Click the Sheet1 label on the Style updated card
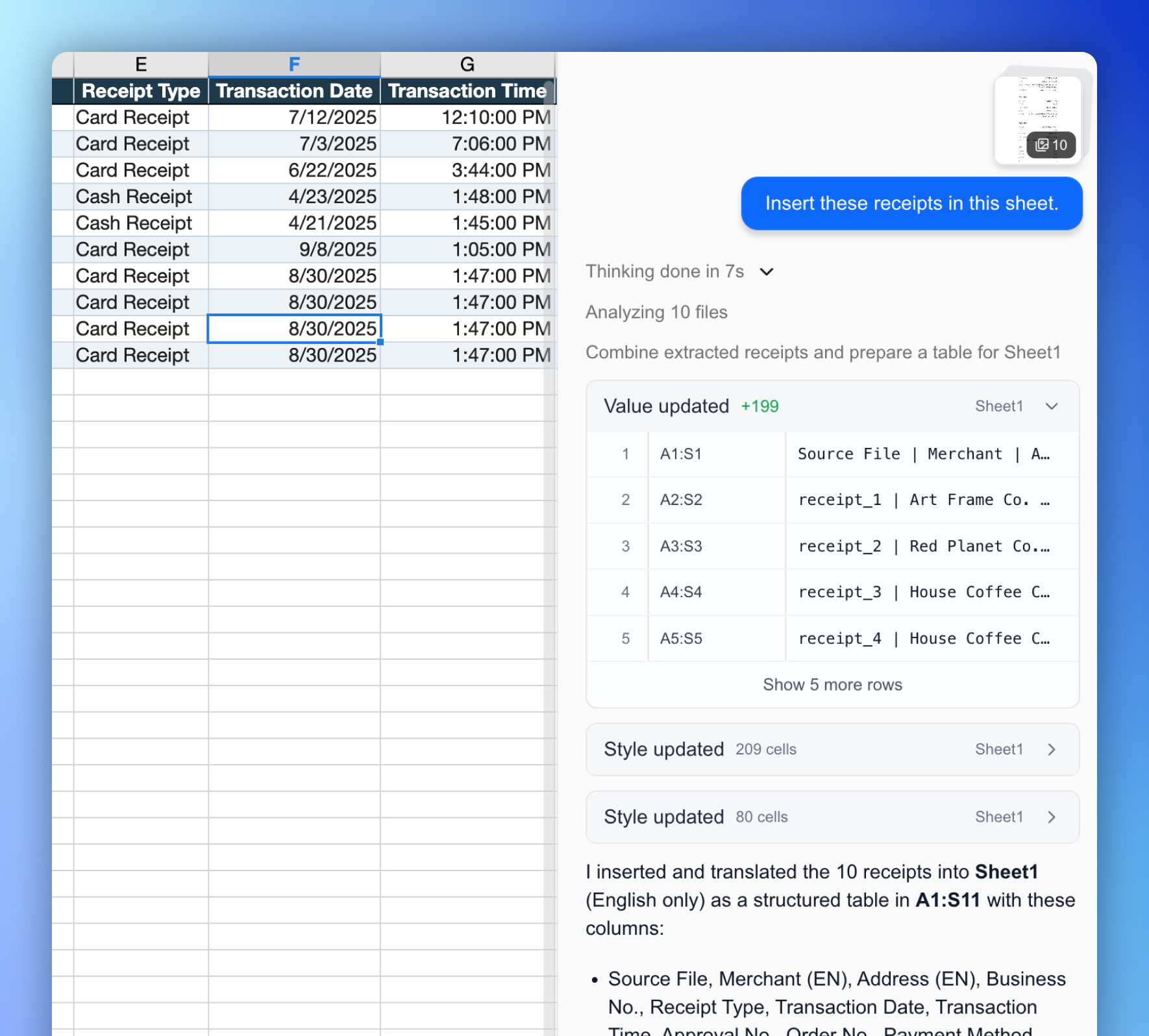This screenshot has height=1036, width=1149. 998,749
